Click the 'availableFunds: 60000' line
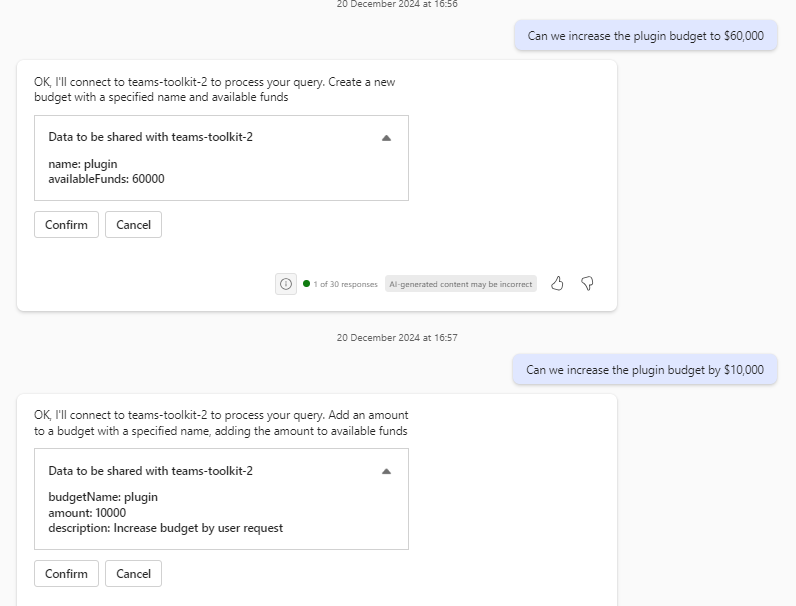 click(107, 179)
